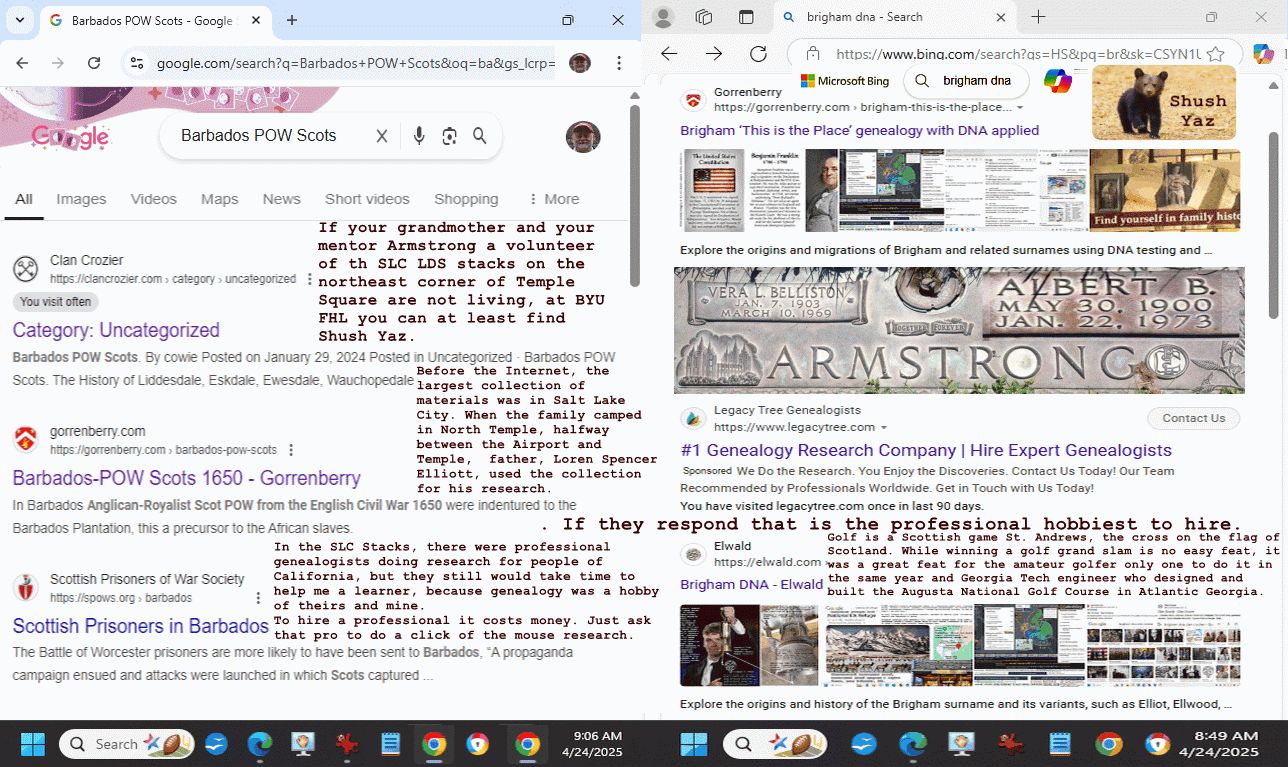Open the Armstrong gravestone image
The image size is (1288, 767).
pyautogui.click(x=959, y=331)
